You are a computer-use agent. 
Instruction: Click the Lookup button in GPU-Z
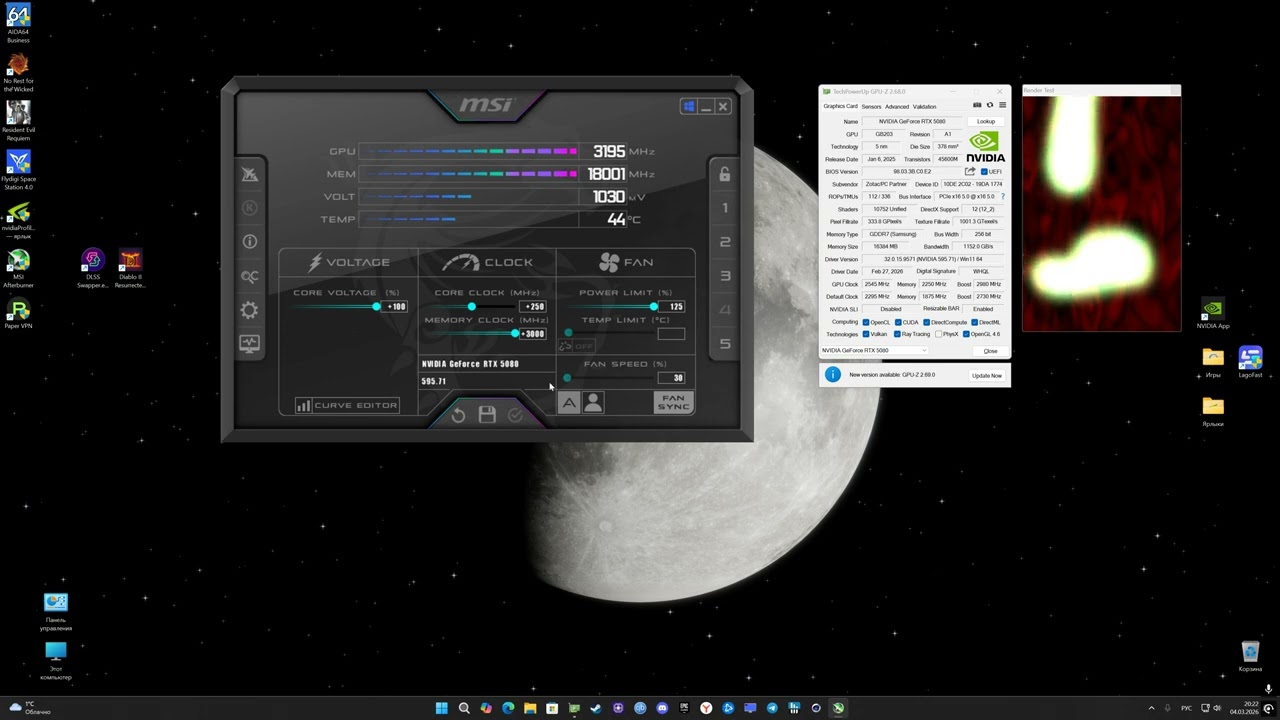pyautogui.click(x=985, y=121)
